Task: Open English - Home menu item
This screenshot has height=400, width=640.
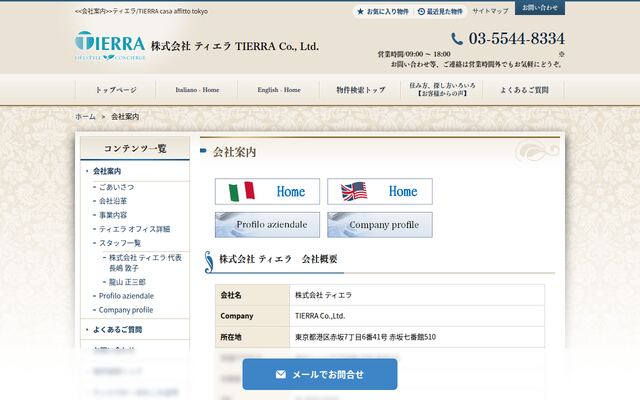Action: point(279,90)
